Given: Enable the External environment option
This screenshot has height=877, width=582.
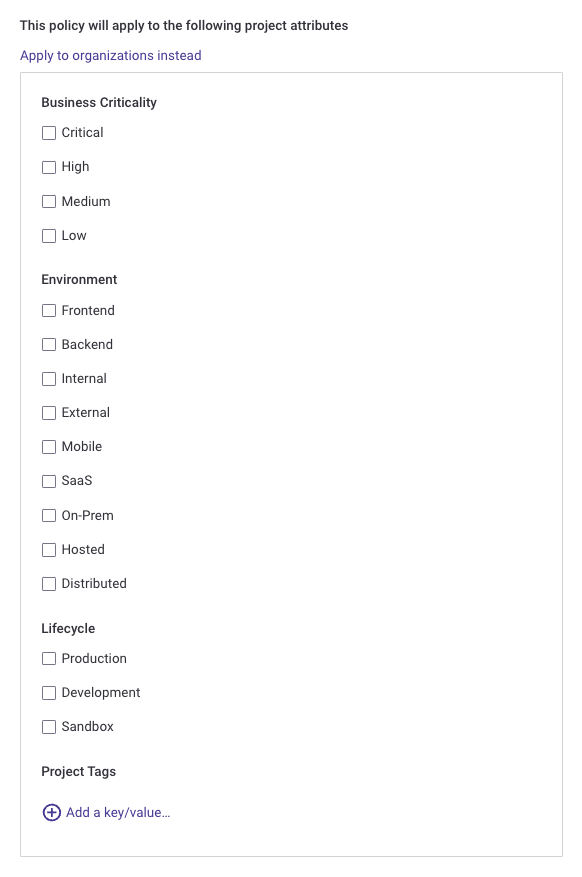Looking at the screenshot, I should pos(49,412).
